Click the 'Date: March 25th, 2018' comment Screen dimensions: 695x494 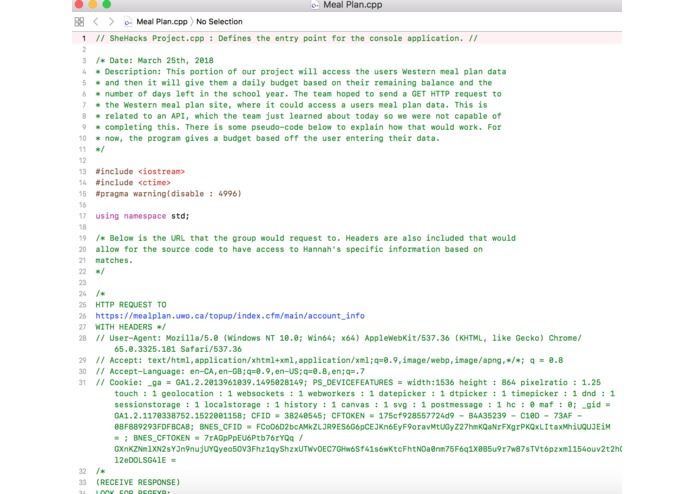155,61
